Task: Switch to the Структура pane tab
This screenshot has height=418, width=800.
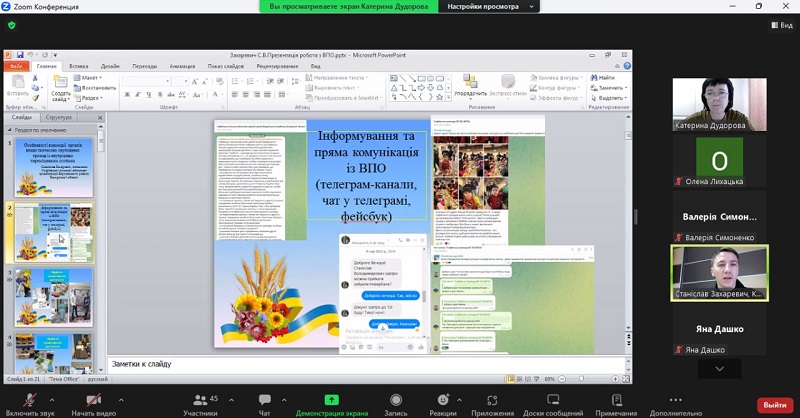Action: [59, 117]
